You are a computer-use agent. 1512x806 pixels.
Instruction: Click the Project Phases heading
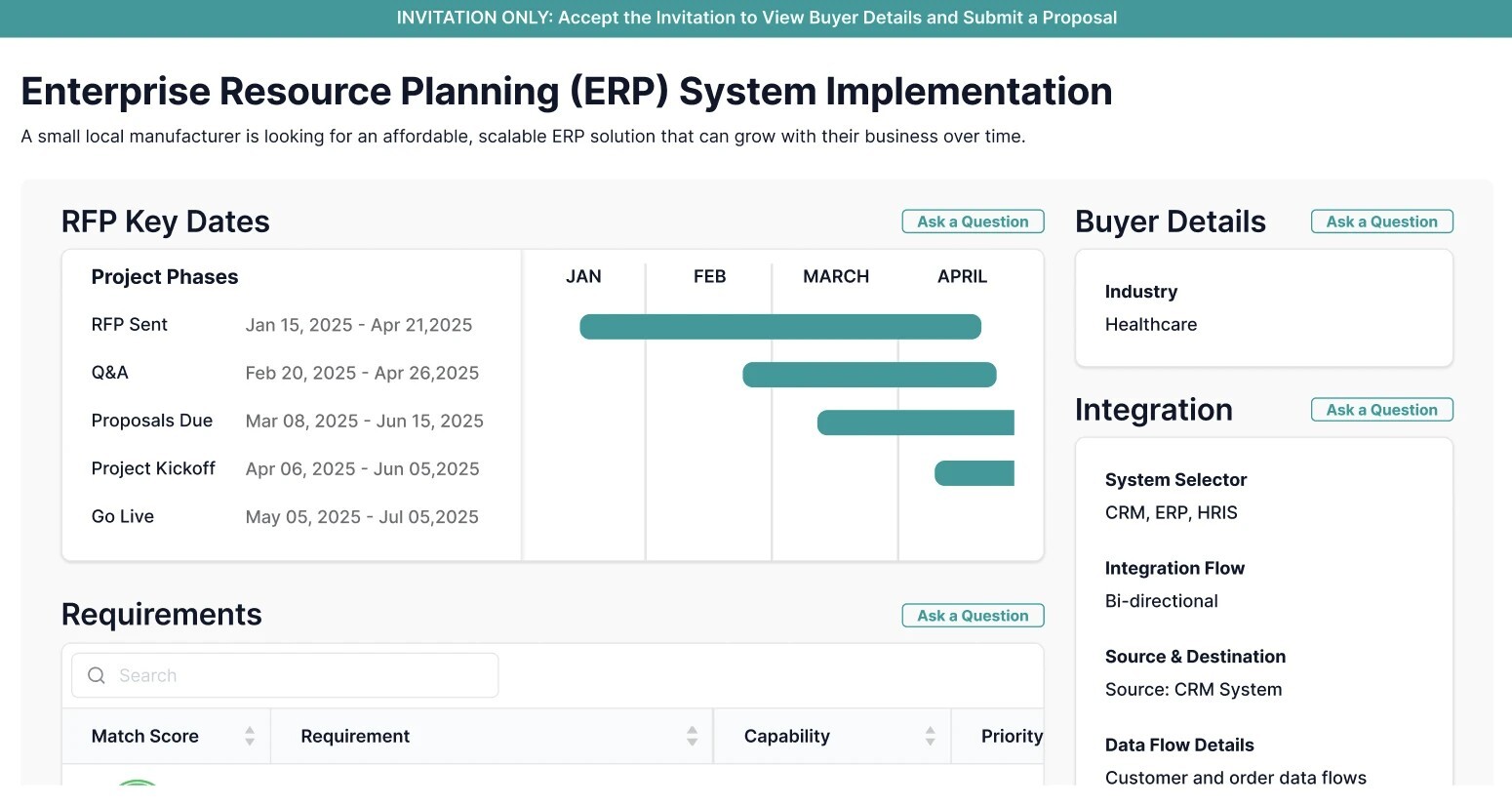(165, 277)
